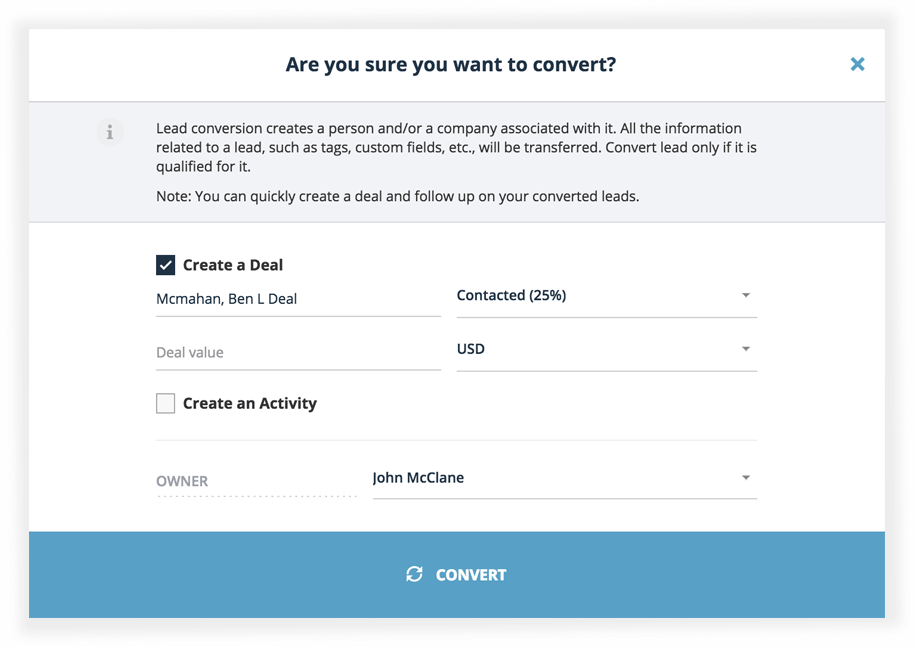Click the Note about creating a deal
Screen dimensions: 916x647
coord(397,197)
